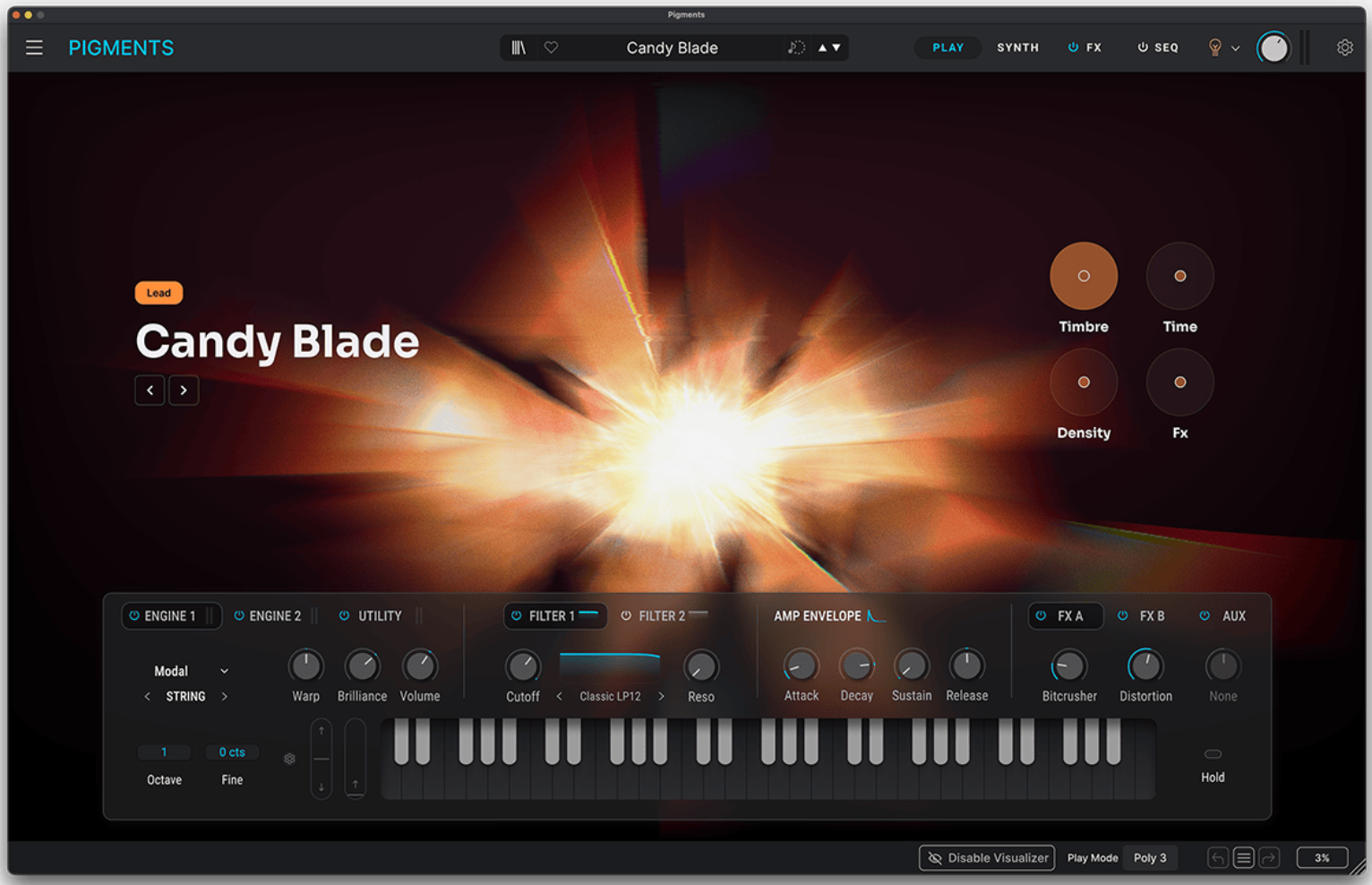
Task: Click the keyboard settings hexagon icon
Action: click(289, 759)
